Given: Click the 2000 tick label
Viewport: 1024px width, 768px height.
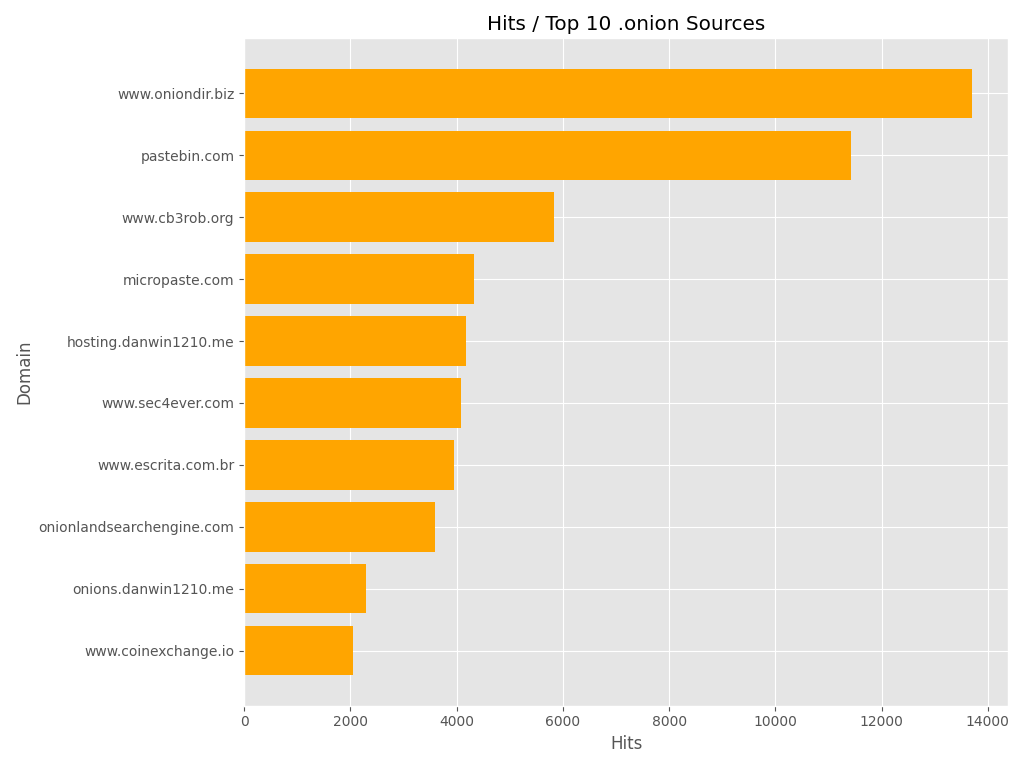Looking at the screenshot, I should click(x=351, y=721).
